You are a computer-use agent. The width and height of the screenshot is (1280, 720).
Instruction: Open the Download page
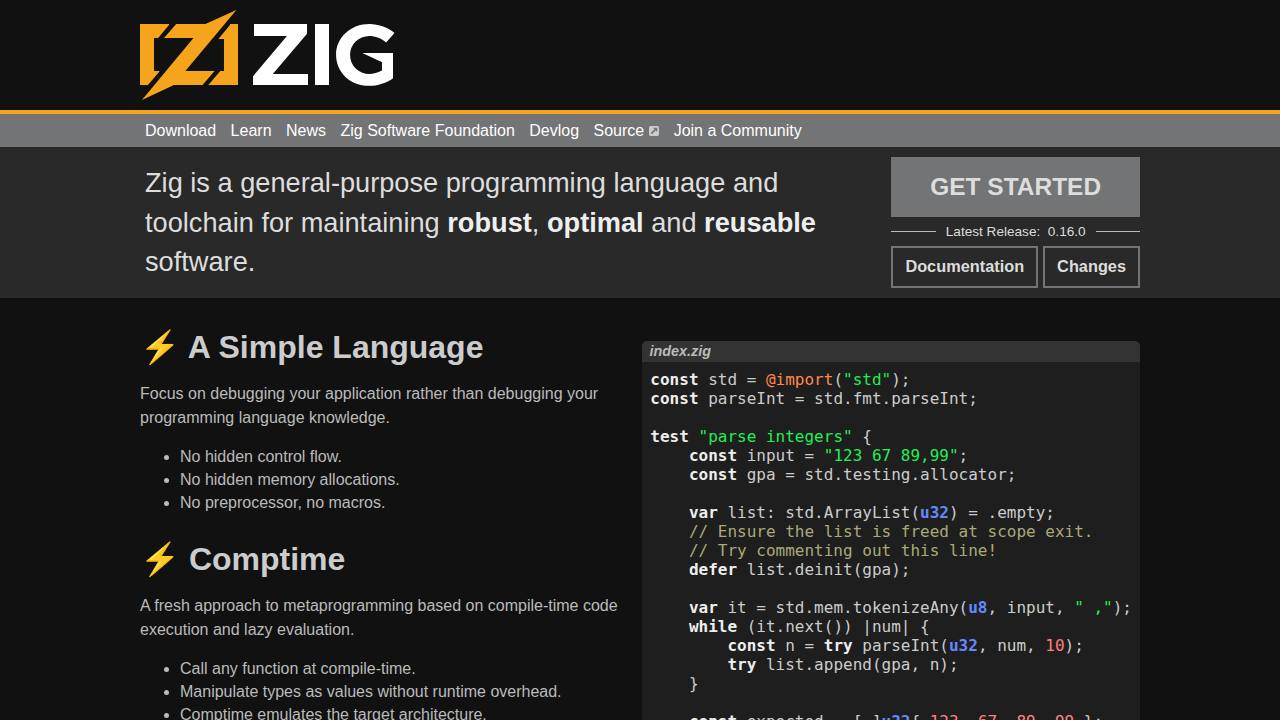(180, 130)
